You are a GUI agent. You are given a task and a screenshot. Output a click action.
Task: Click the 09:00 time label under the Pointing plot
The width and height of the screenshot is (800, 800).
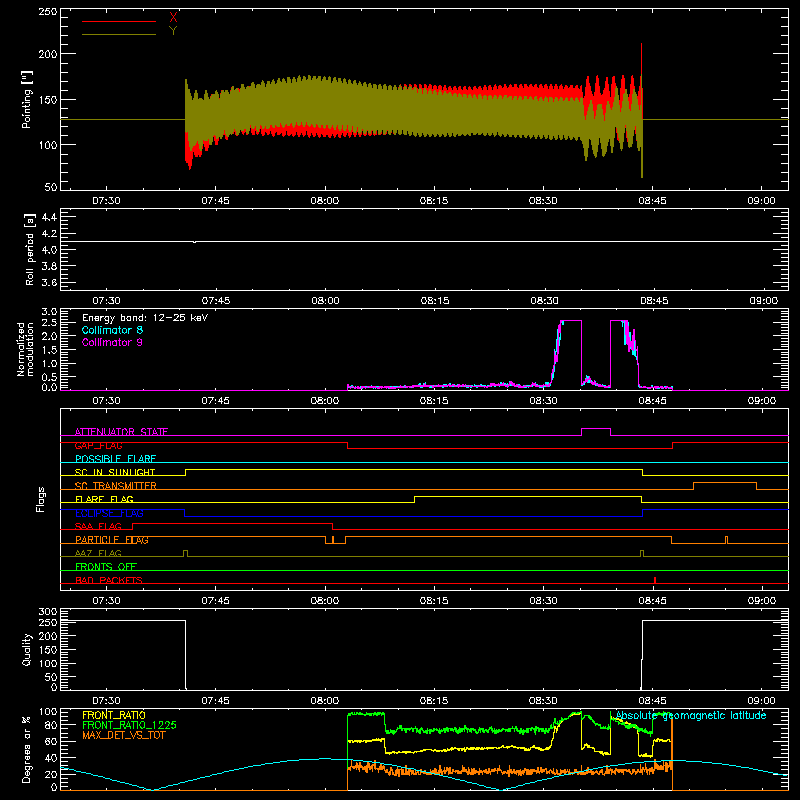pos(761,201)
